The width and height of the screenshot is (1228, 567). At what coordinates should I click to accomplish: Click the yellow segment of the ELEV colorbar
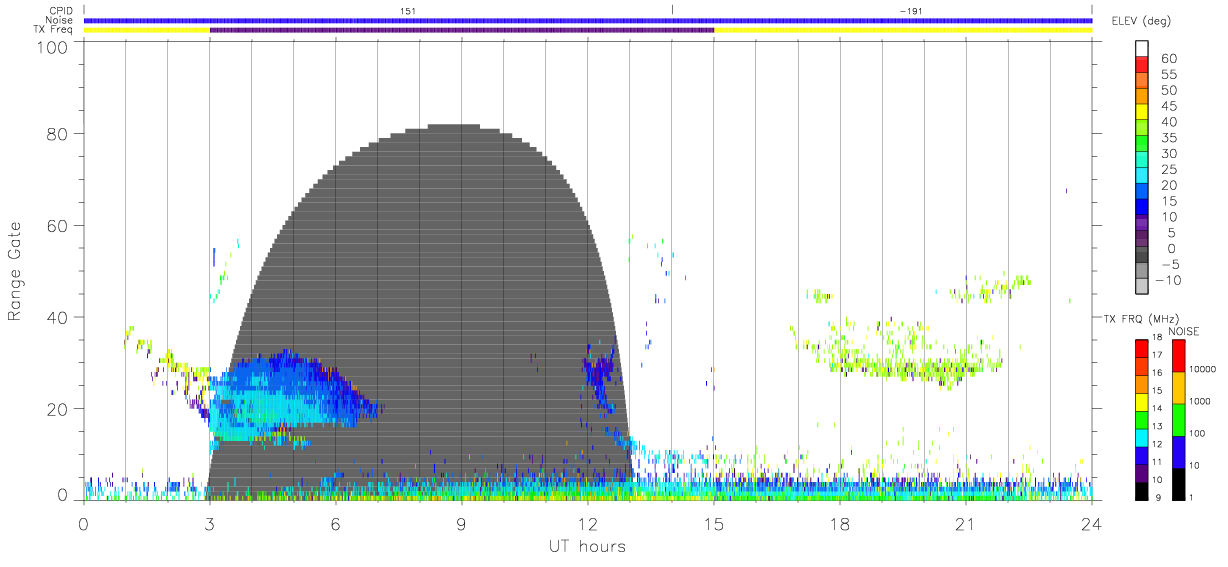(x=1142, y=113)
